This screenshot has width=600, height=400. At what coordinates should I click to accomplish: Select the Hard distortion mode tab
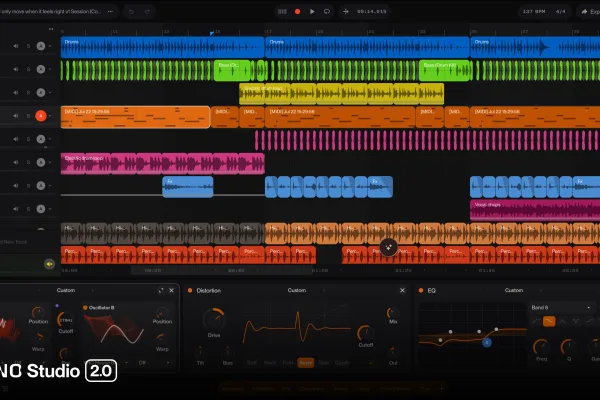(x=270, y=362)
